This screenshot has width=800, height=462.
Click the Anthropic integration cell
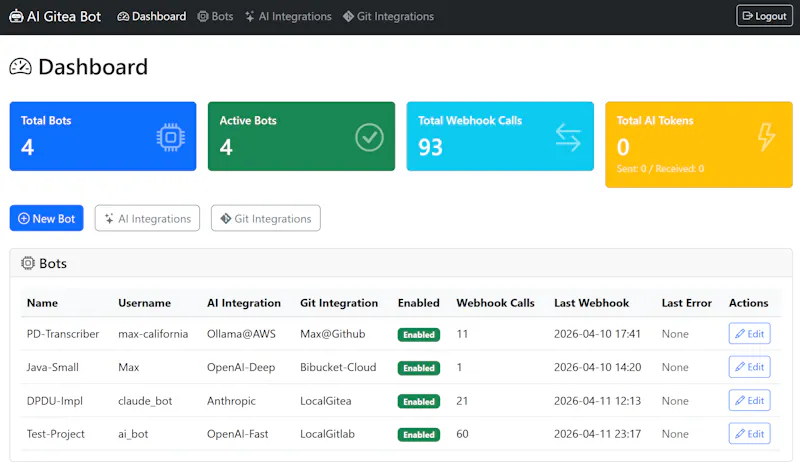tap(231, 401)
